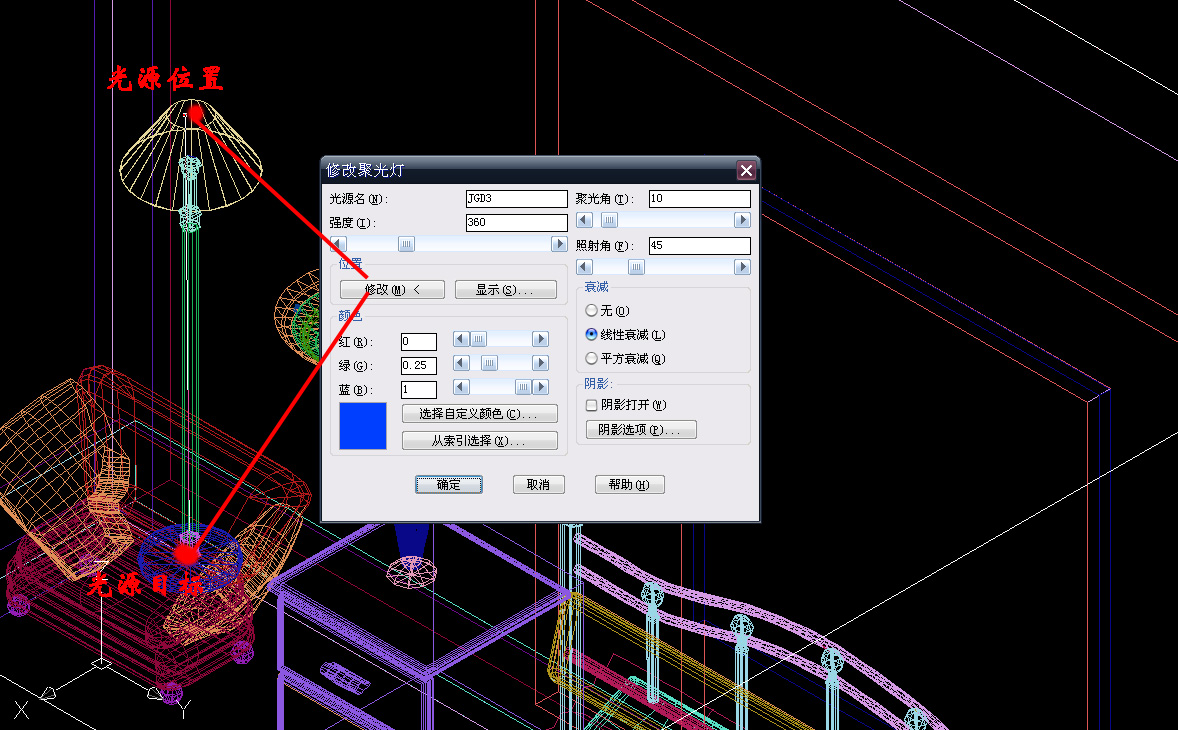The image size is (1178, 730).
Task: Click the 强度 slider left arrow
Action: point(339,244)
